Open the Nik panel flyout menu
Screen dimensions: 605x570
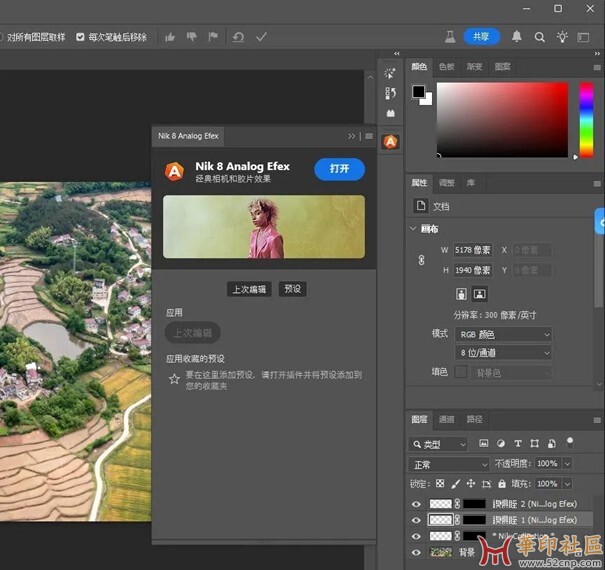click(x=369, y=136)
